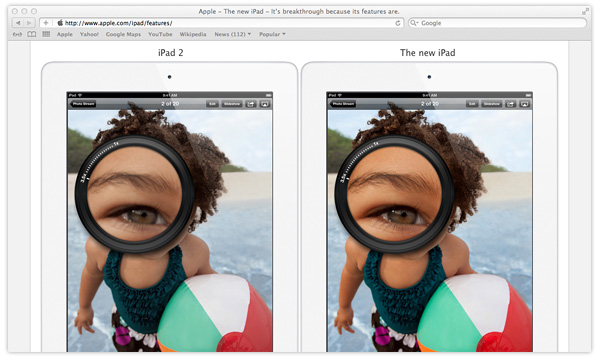
Task: Open the Apple bookmark in the bookmarks bar
Action: [x=65, y=34]
